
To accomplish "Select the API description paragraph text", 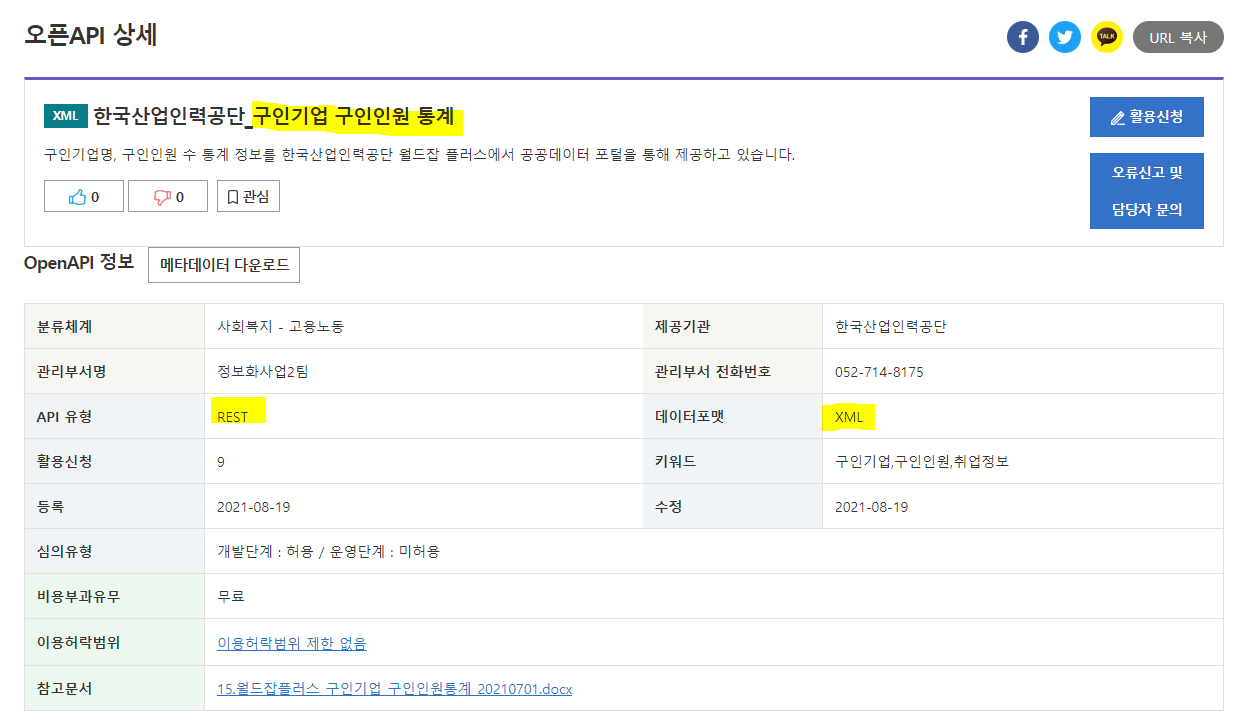I will [420, 155].
